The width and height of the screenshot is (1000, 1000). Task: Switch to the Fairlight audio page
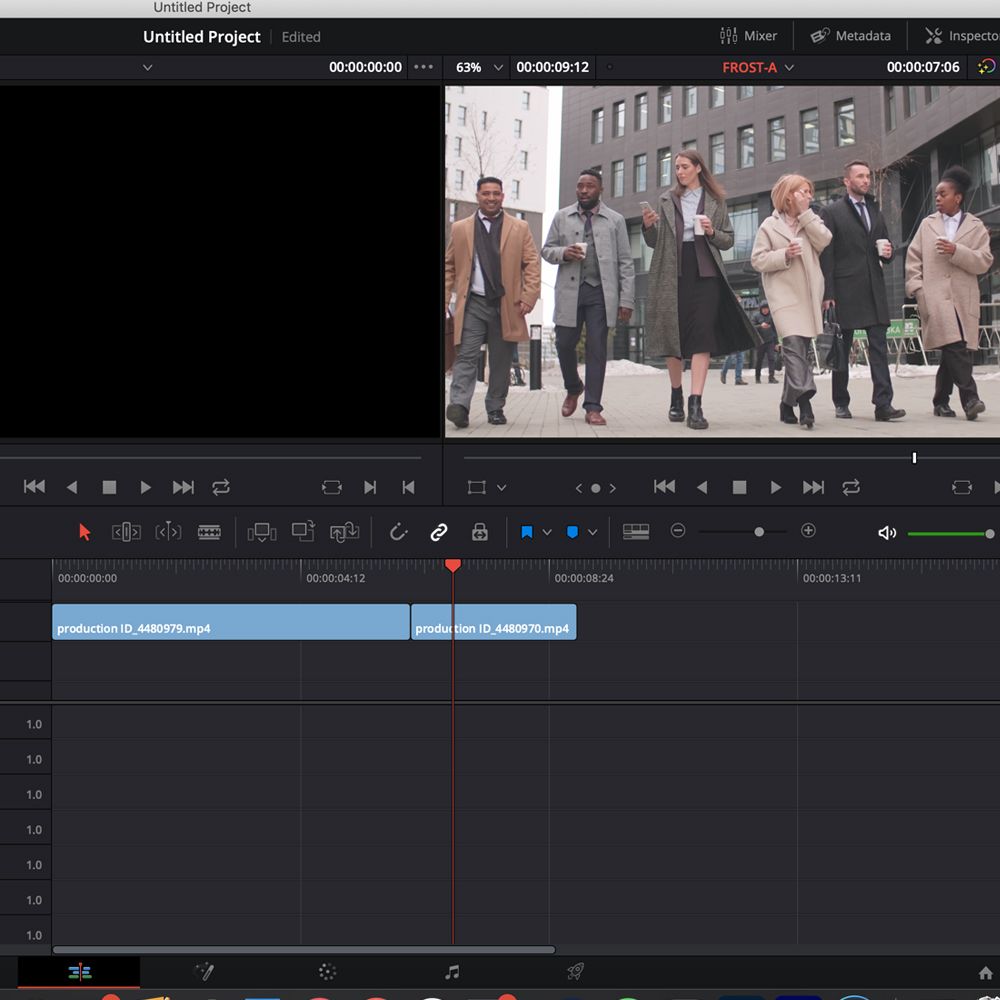[x=451, y=970]
